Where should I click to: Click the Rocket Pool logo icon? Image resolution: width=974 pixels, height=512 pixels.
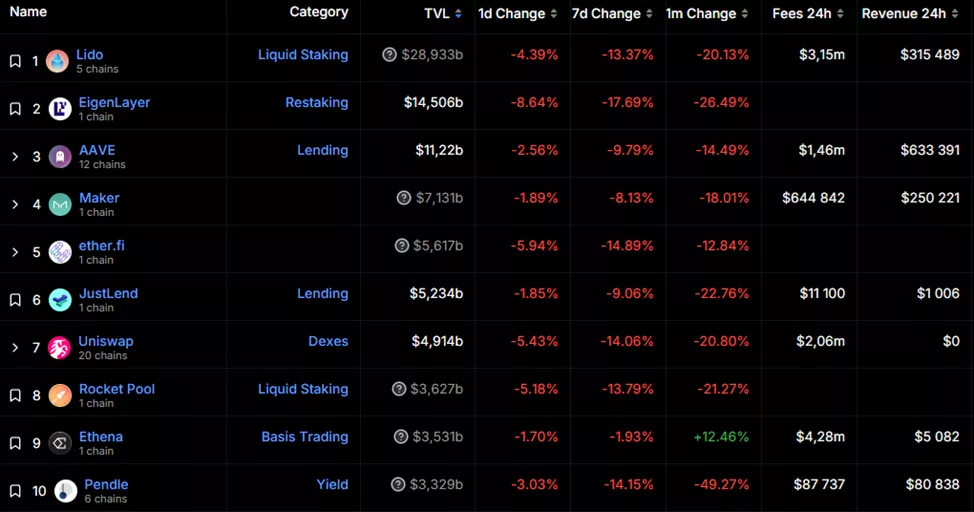click(x=60, y=396)
